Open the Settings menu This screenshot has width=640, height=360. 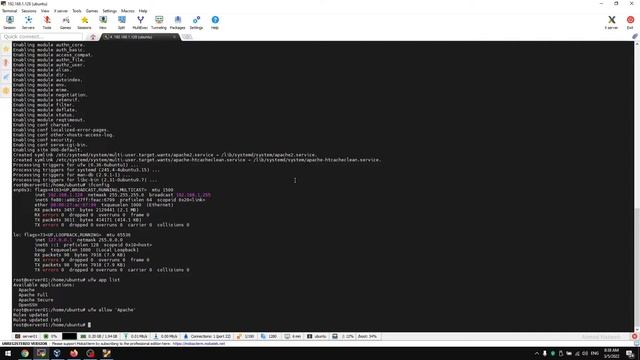(x=109, y=11)
